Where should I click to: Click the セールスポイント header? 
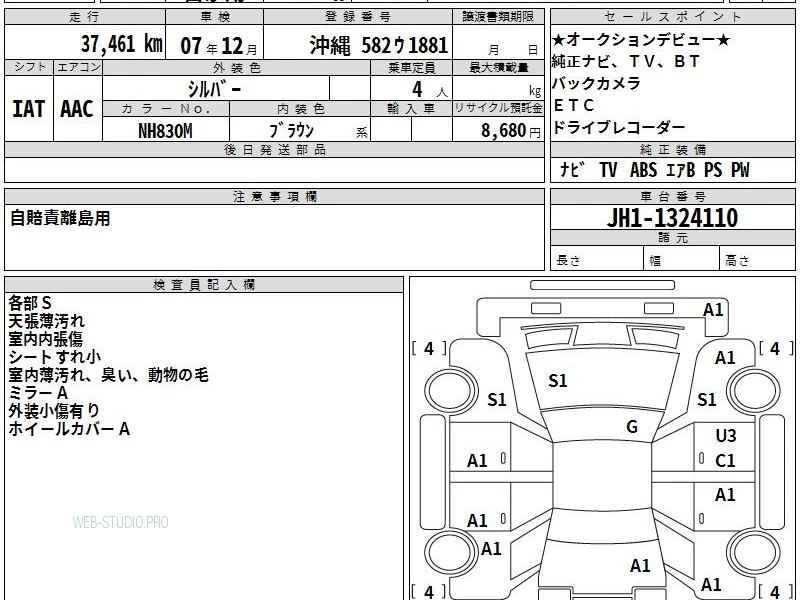tap(672, 17)
